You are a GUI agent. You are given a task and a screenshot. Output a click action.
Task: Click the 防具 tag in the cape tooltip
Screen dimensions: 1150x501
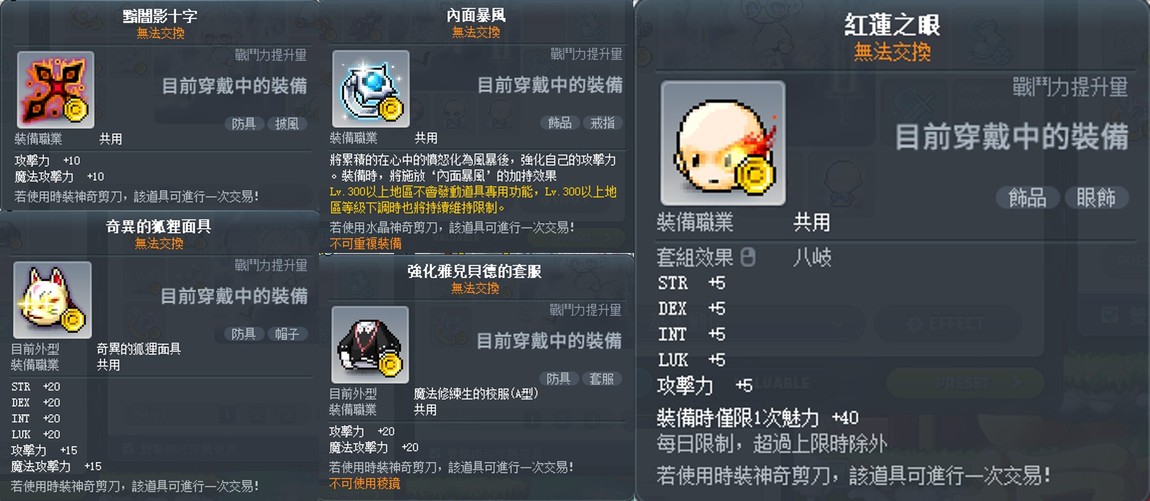pos(243,124)
